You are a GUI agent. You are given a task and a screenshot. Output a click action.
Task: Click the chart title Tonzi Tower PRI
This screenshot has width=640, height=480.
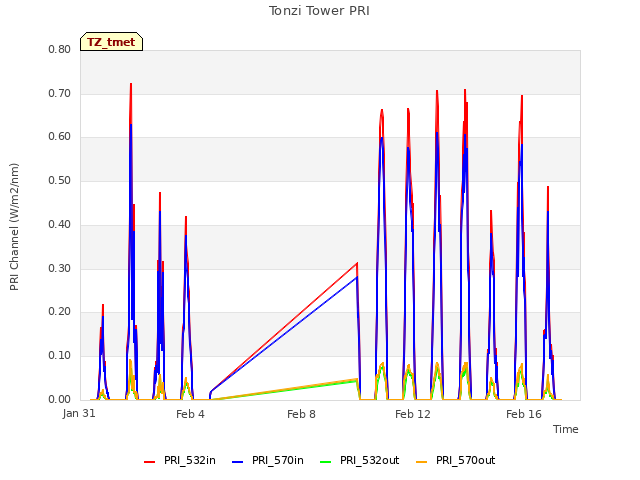(x=319, y=11)
